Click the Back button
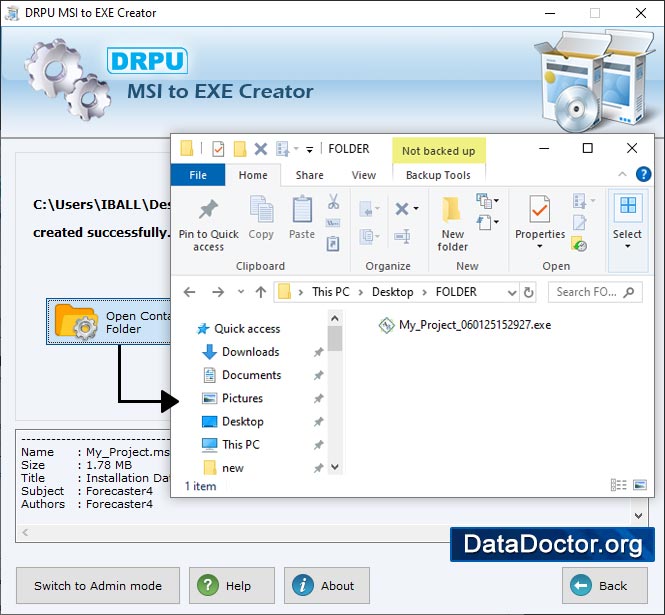The width and height of the screenshot is (665, 615). [603, 586]
